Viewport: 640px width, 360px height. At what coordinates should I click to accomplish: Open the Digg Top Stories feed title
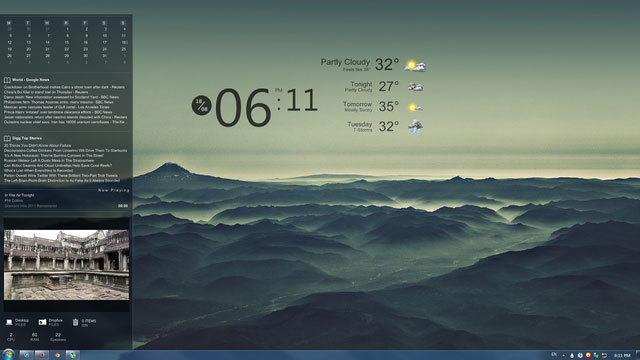coord(27,138)
